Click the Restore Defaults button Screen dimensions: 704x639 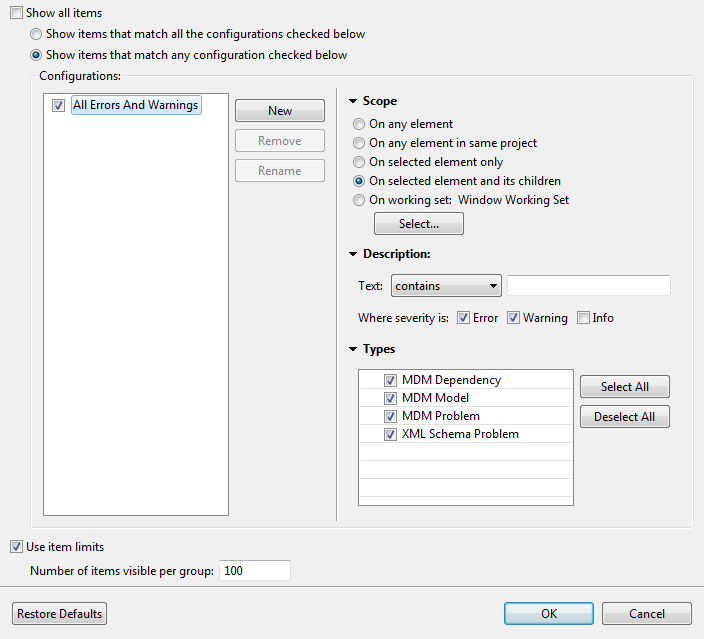(x=60, y=614)
